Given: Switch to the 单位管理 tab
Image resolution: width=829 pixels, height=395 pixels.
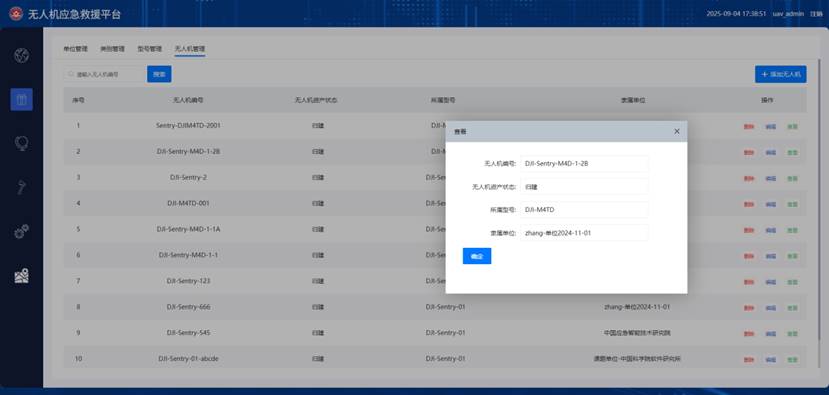Looking at the screenshot, I should (x=75, y=49).
